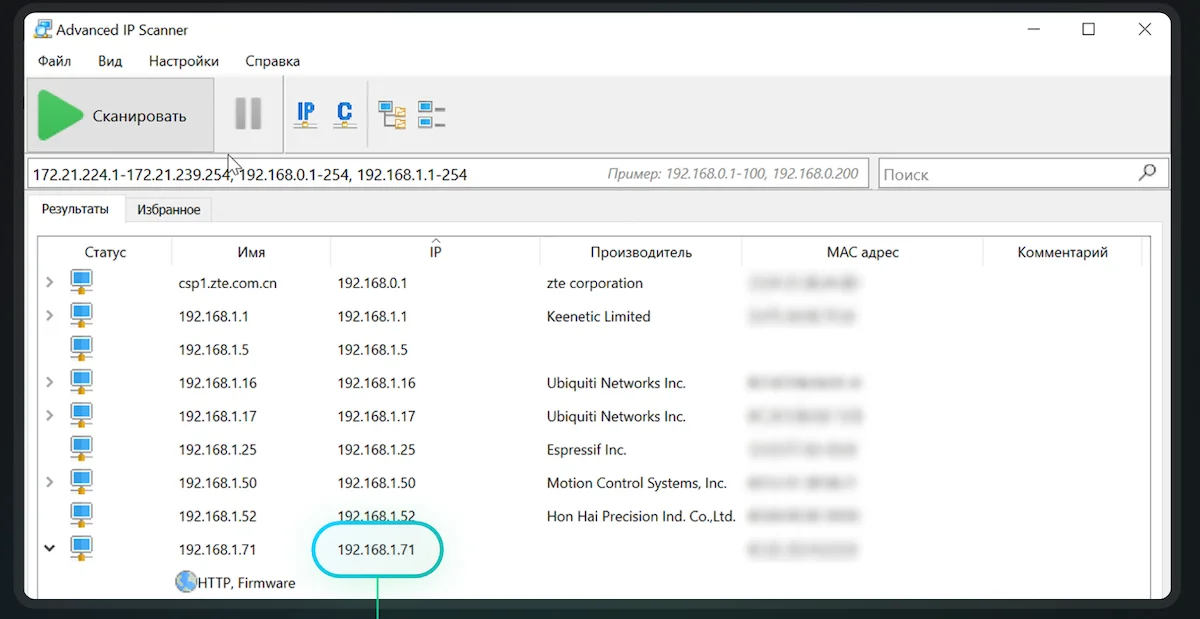Open the Вид menu

(x=110, y=61)
